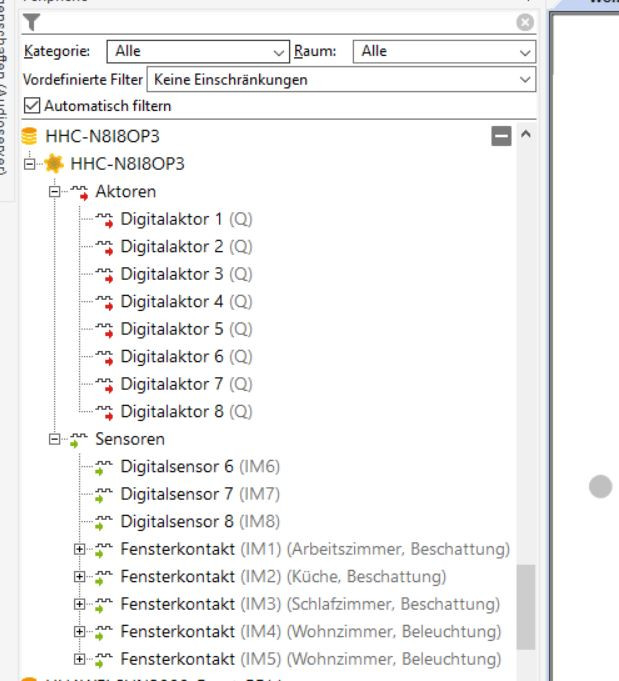Select Fensterkontakt (IM3) Schlafzimmer row text
This screenshot has height=681, width=619.
click(311, 604)
